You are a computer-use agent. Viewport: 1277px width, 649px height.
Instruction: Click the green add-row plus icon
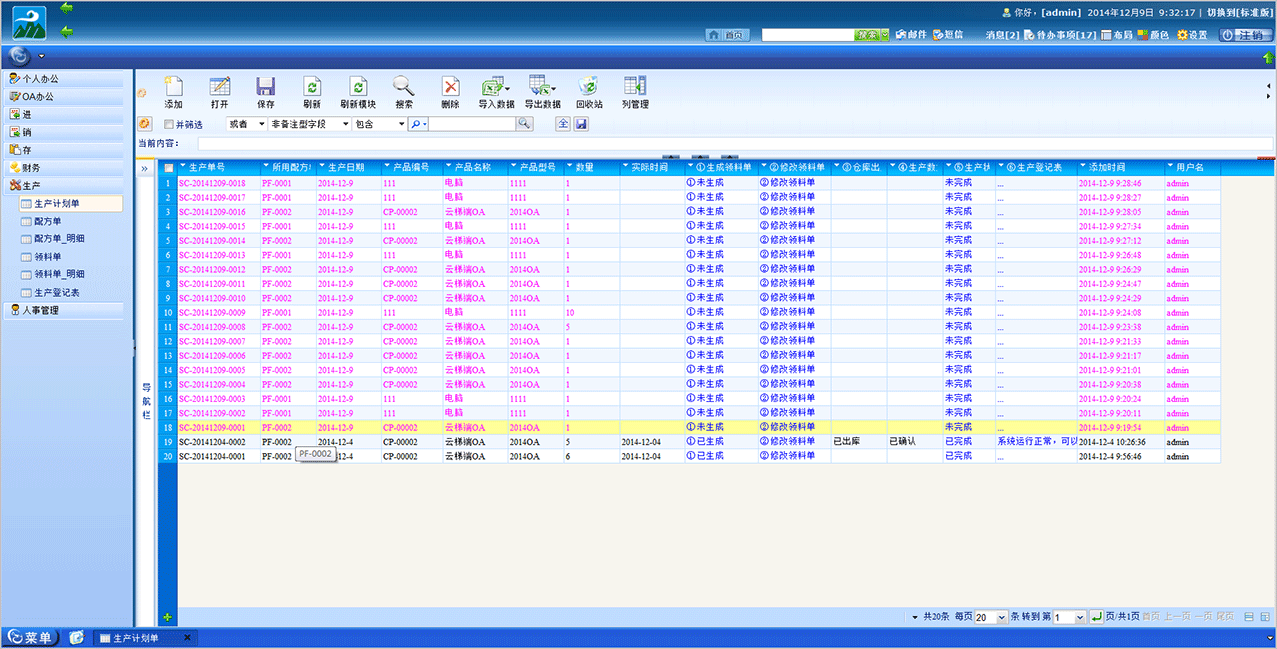(167, 617)
